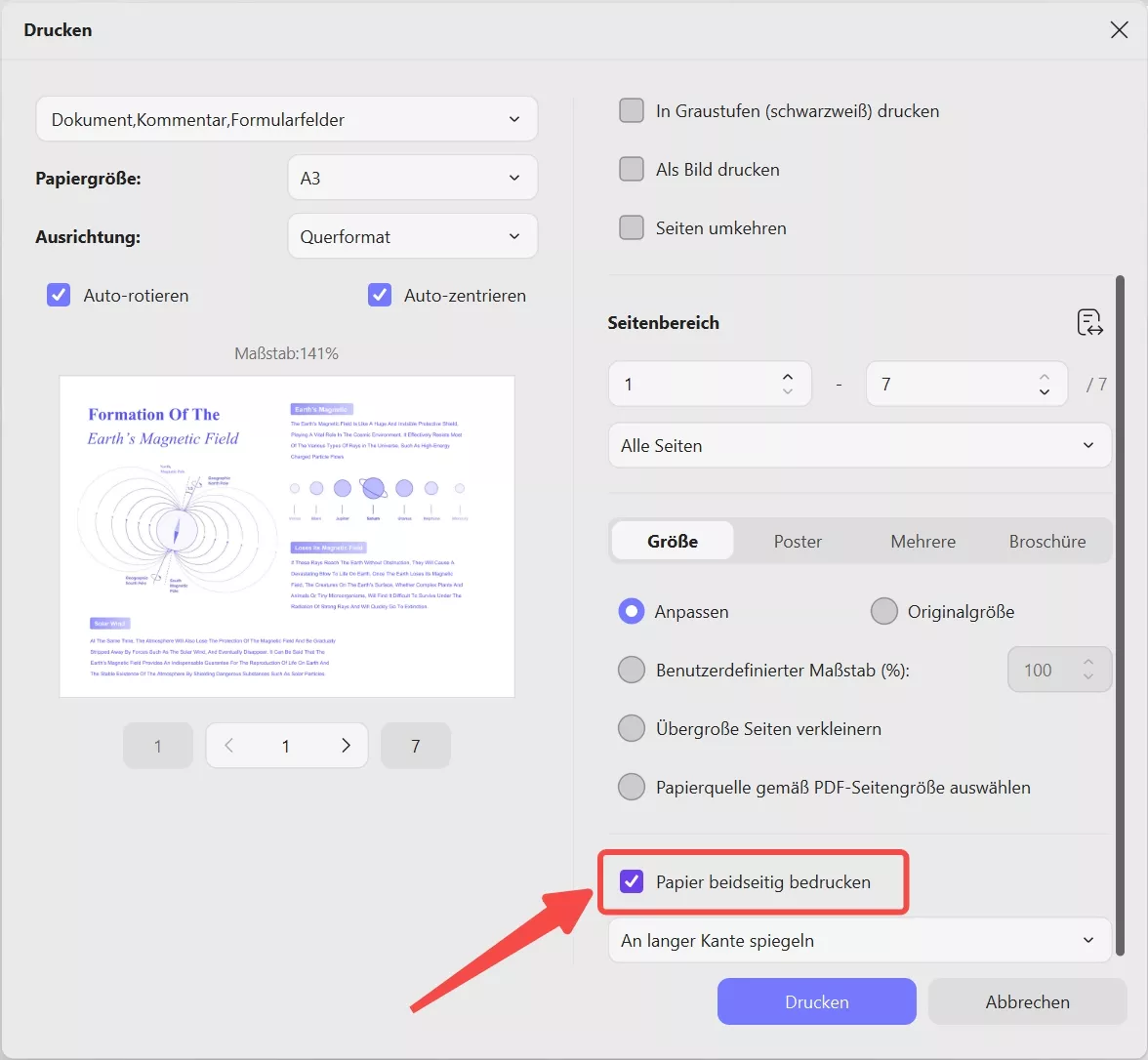This screenshot has width=1148, height=1060.
Task: Disable Auto-rotieren
Action: [x=59, y=295]
